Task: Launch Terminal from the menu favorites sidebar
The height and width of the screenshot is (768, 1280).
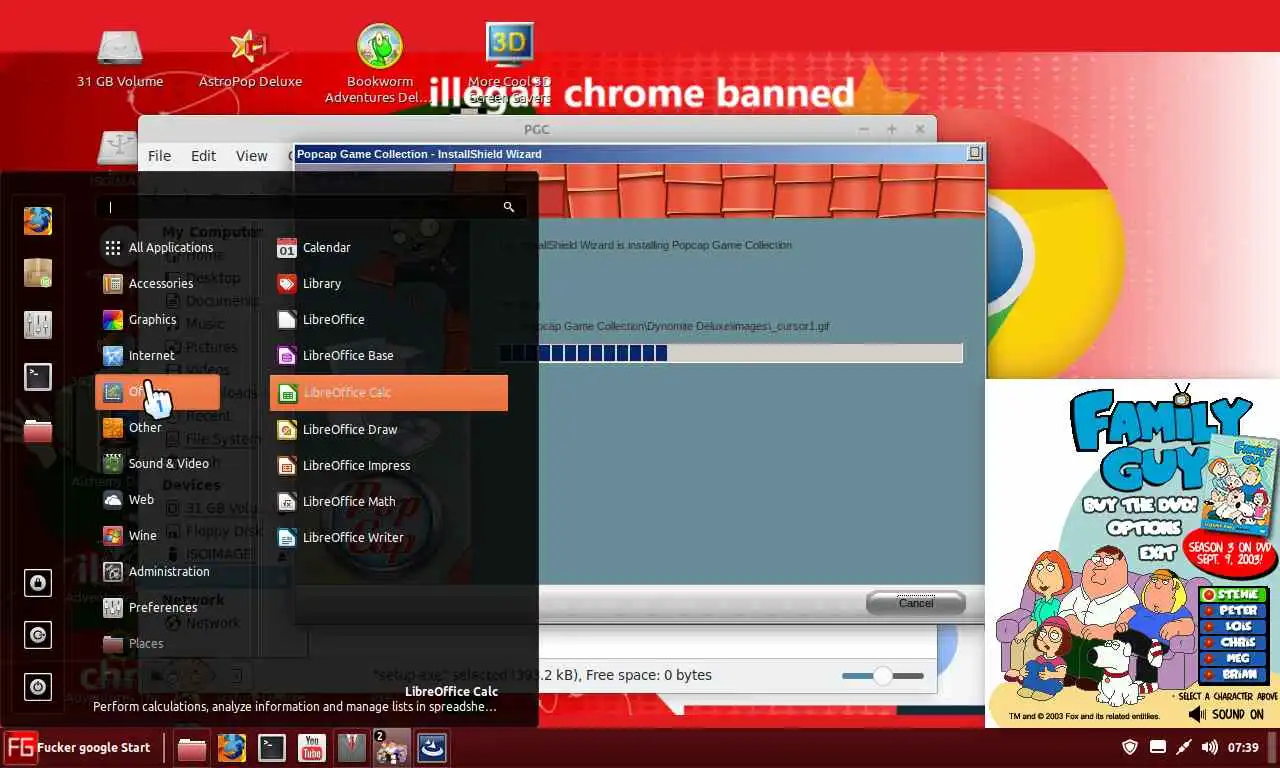Action: tap(38, 376)
